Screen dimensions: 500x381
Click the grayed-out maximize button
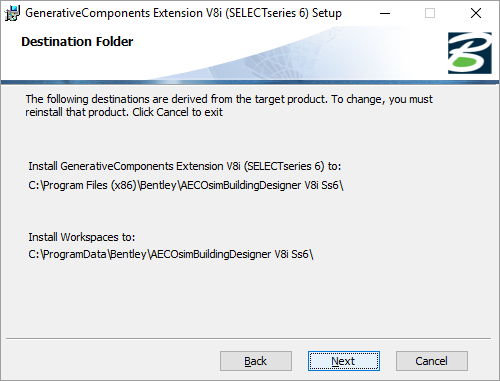pyautogui.click(x=430, y=13)
